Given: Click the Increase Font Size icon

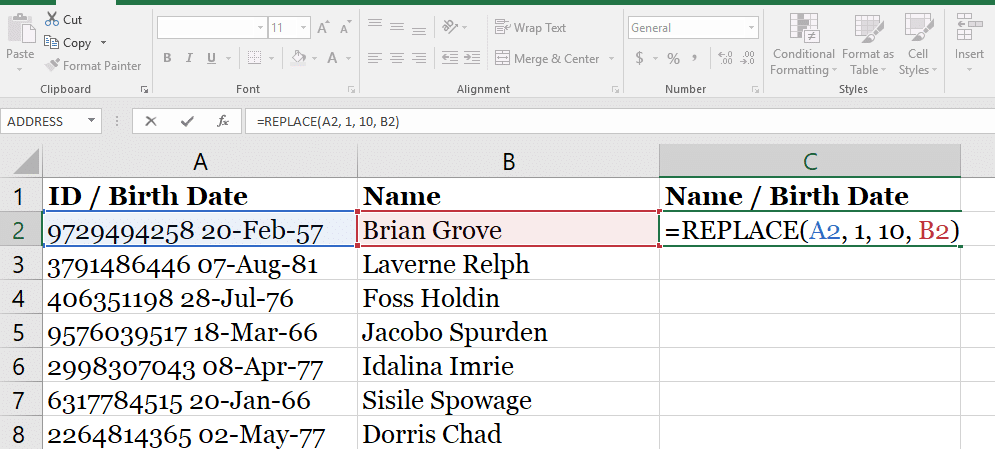Looking at the screenshot, I should tap(324, 28).
